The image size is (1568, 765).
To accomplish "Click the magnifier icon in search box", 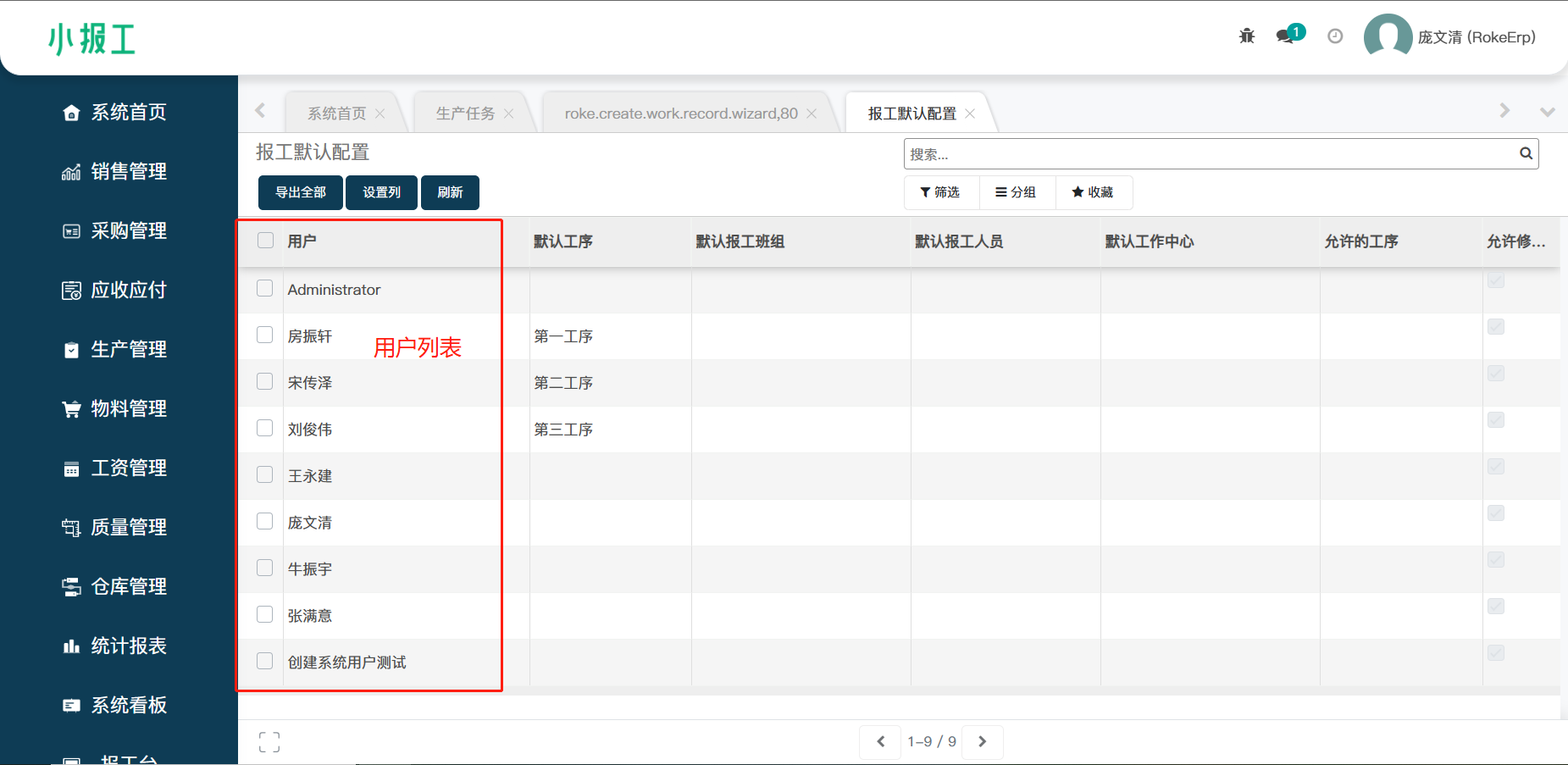I will tap(1526, 153).
